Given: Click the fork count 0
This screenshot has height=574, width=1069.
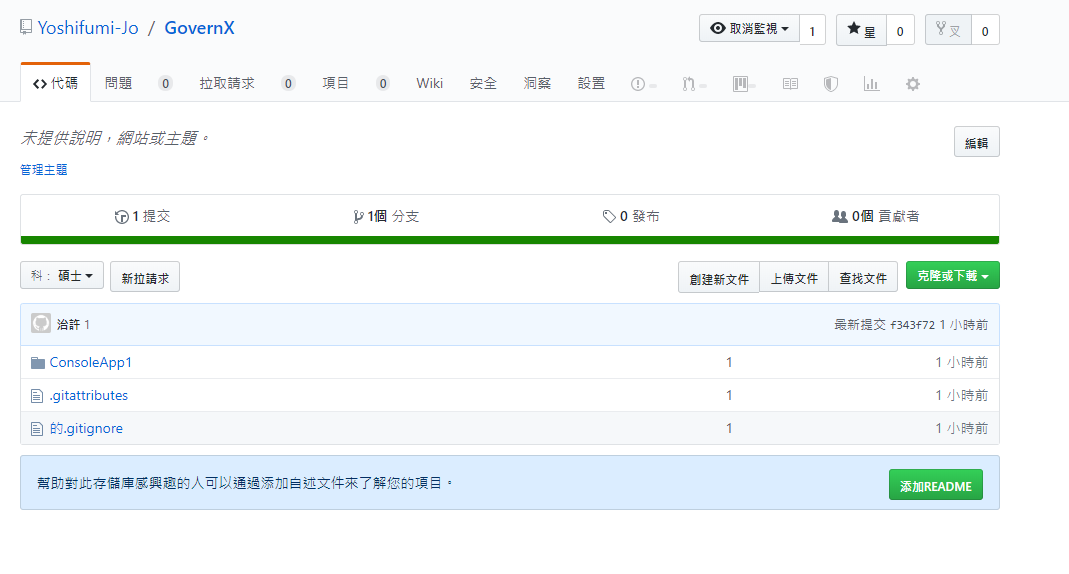Looking at the screenshot, I should (984, 31).
